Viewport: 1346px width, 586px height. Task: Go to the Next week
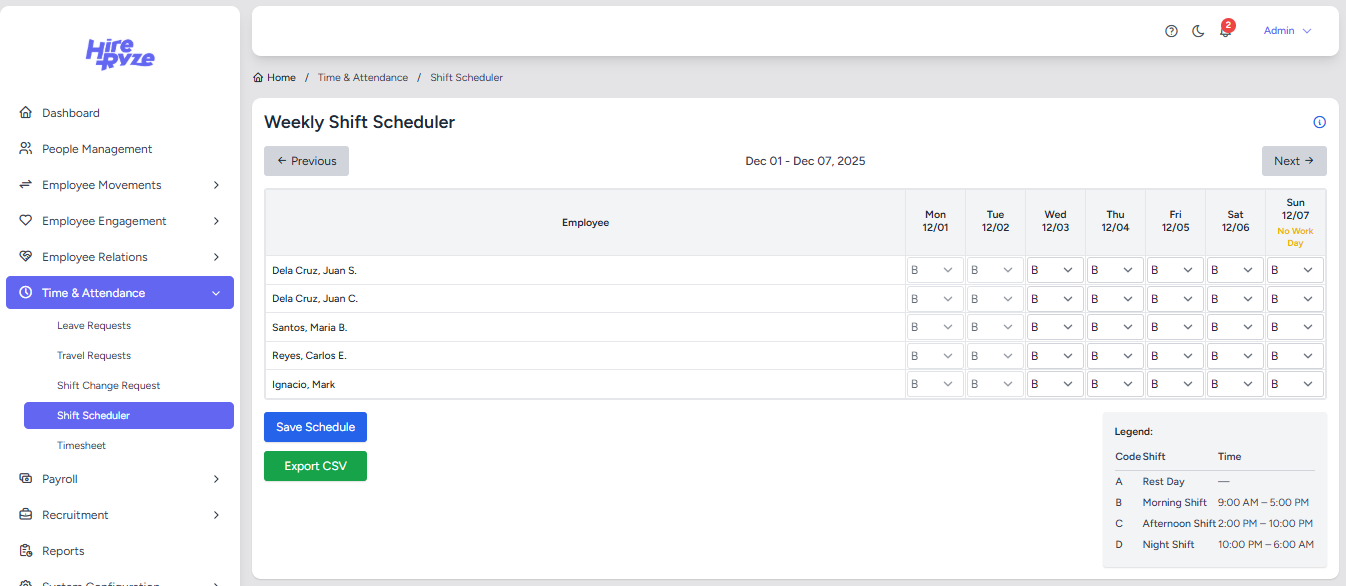[1293, 161]
